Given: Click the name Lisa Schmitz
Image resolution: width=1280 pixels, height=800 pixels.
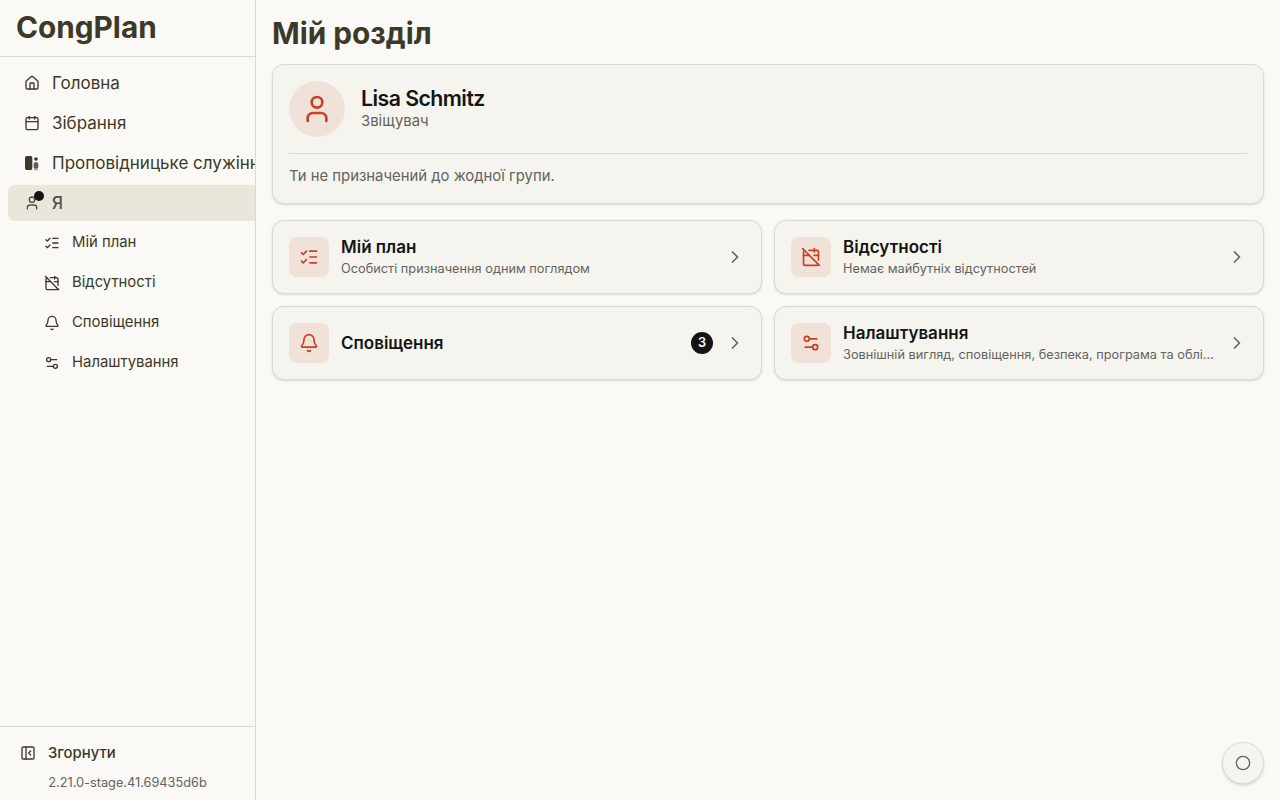Looking at the screenshot, I should 422,98.
